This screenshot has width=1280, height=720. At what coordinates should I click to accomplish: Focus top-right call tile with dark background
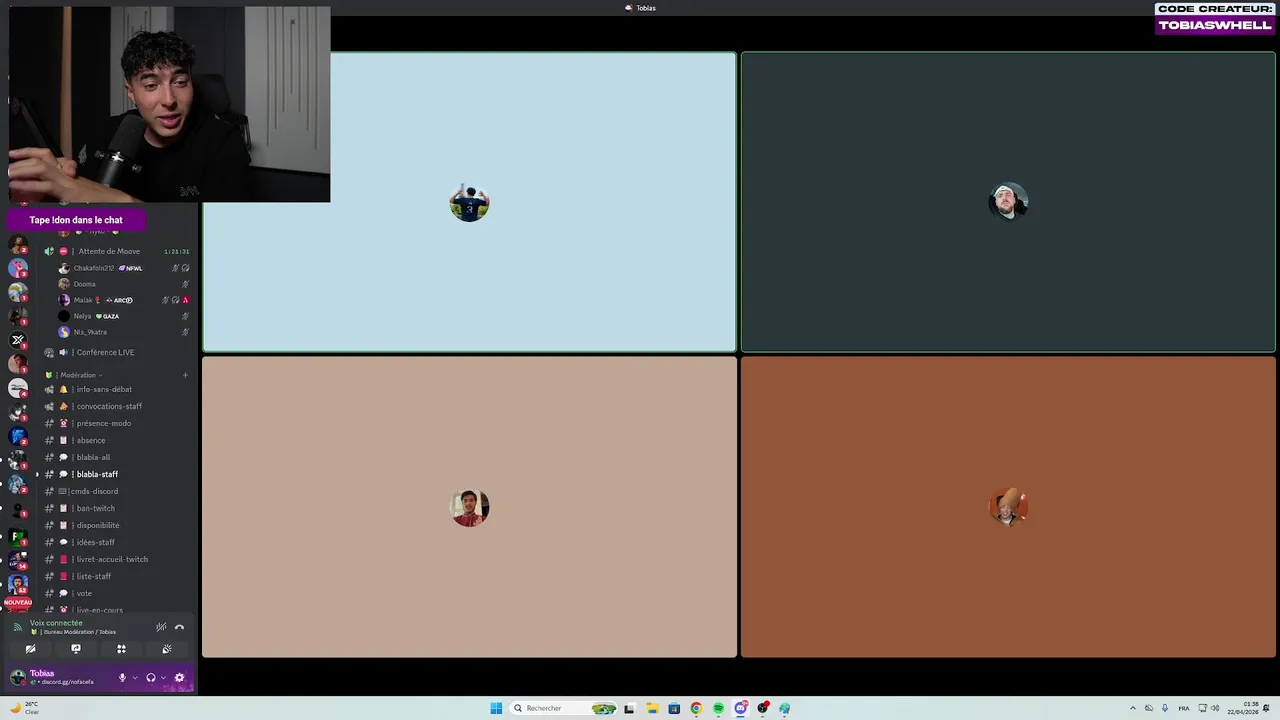pyautogui.click(x=1008, y=202)
